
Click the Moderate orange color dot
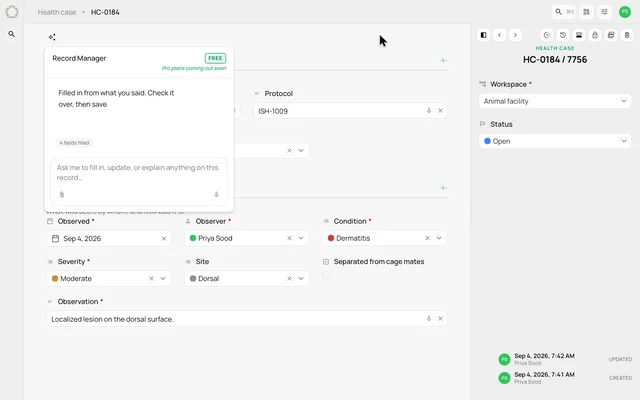coord(55,278)
